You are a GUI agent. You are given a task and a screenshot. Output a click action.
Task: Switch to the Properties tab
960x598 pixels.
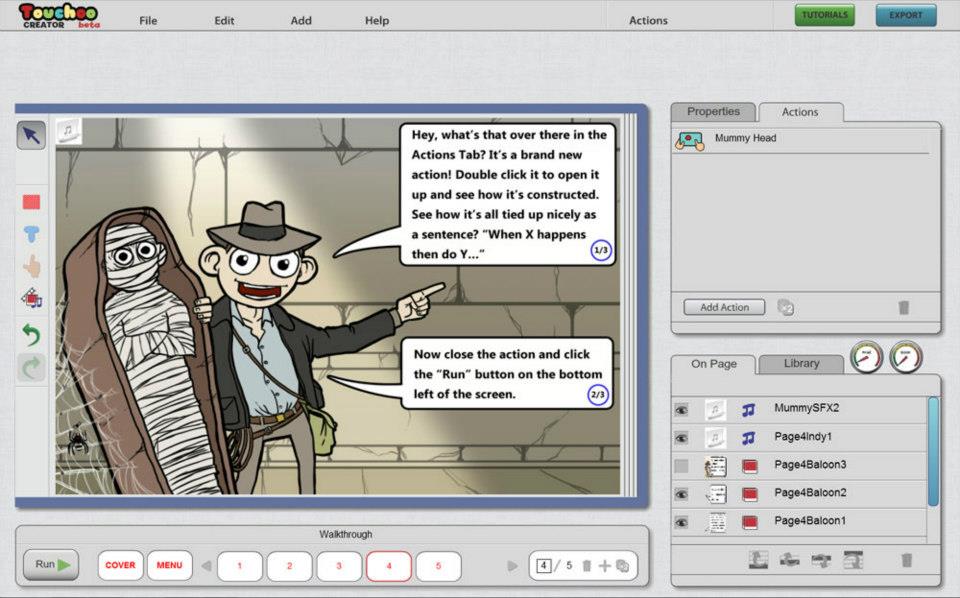(713, 111)
